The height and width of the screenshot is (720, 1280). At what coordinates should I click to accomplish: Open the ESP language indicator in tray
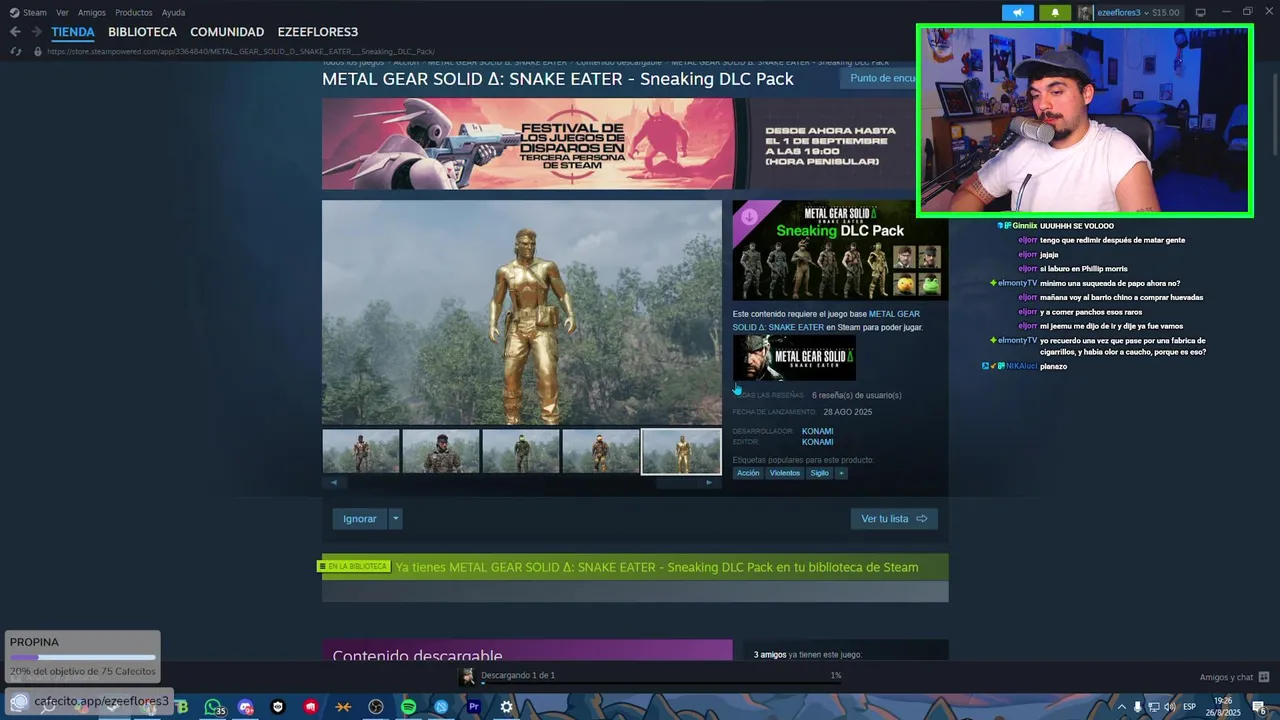(x=1189, y=707)
